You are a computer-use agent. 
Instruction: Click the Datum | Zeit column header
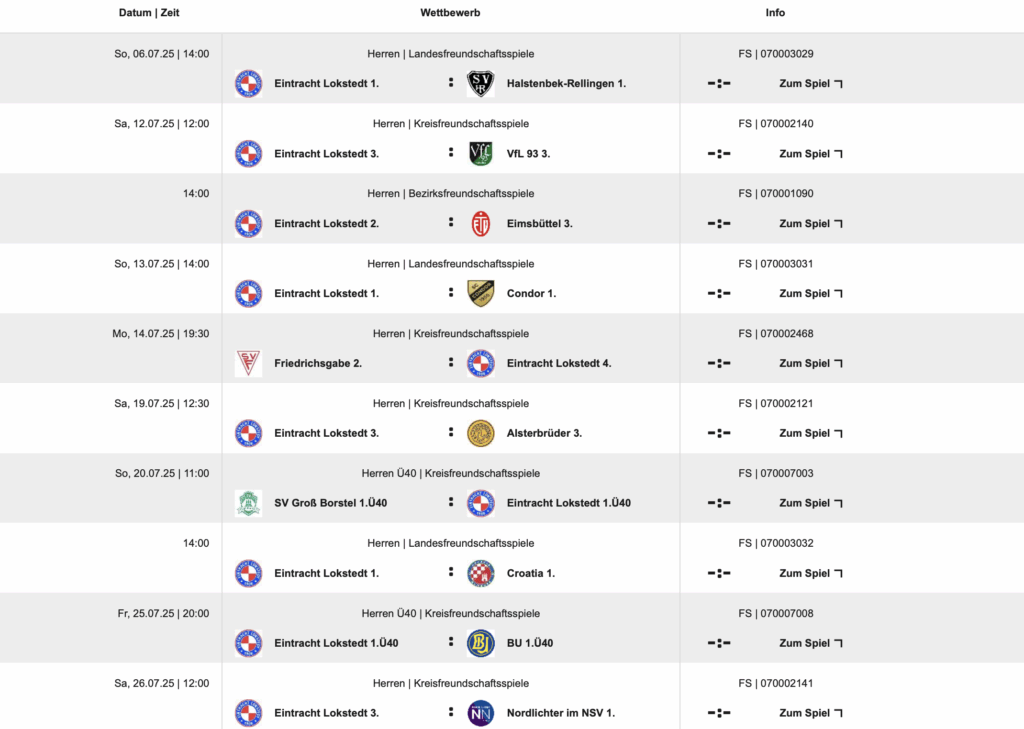pyautogui.click(x=149, y=12)
